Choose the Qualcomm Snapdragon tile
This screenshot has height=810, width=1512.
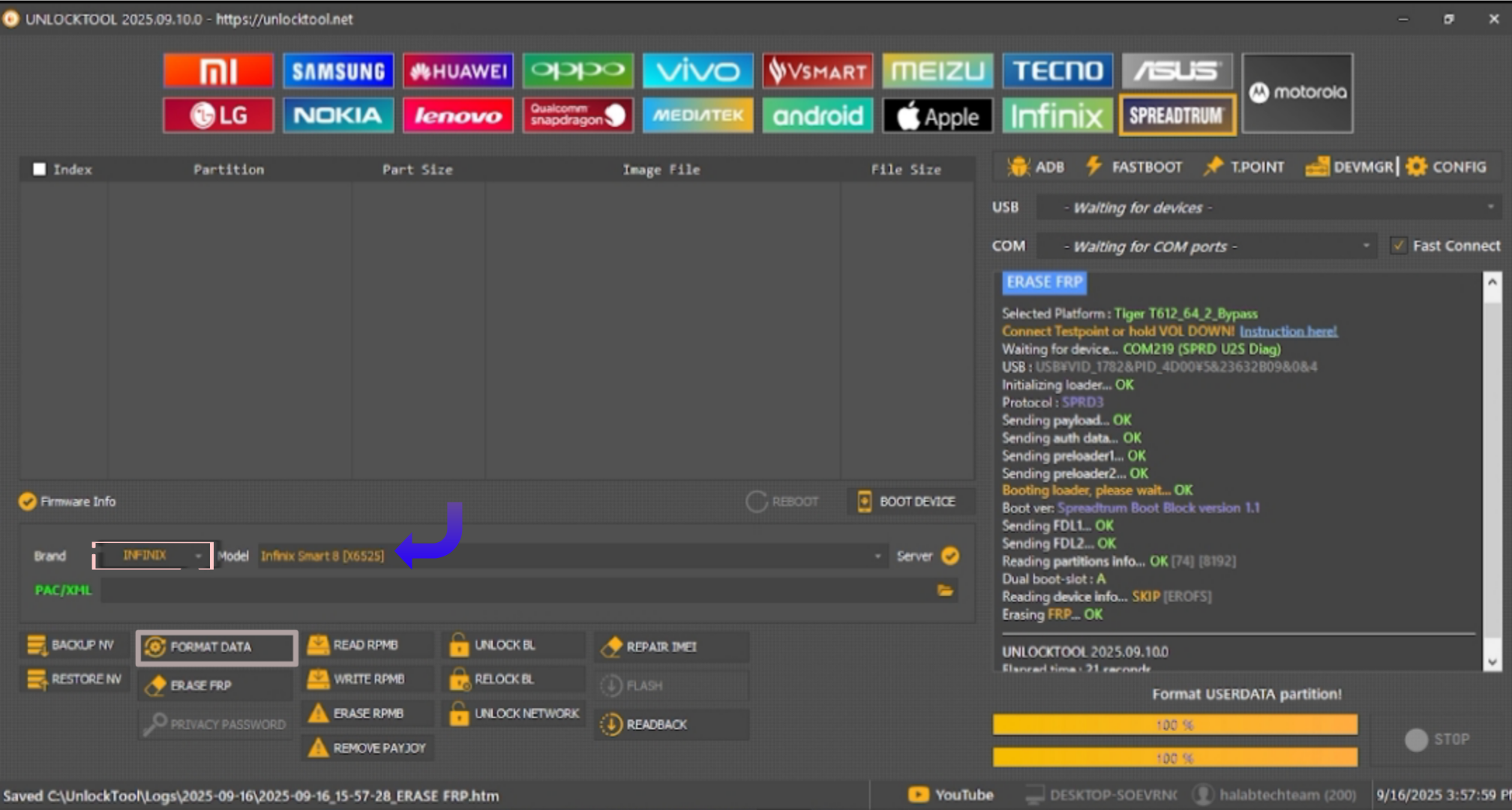click(578, 115)
